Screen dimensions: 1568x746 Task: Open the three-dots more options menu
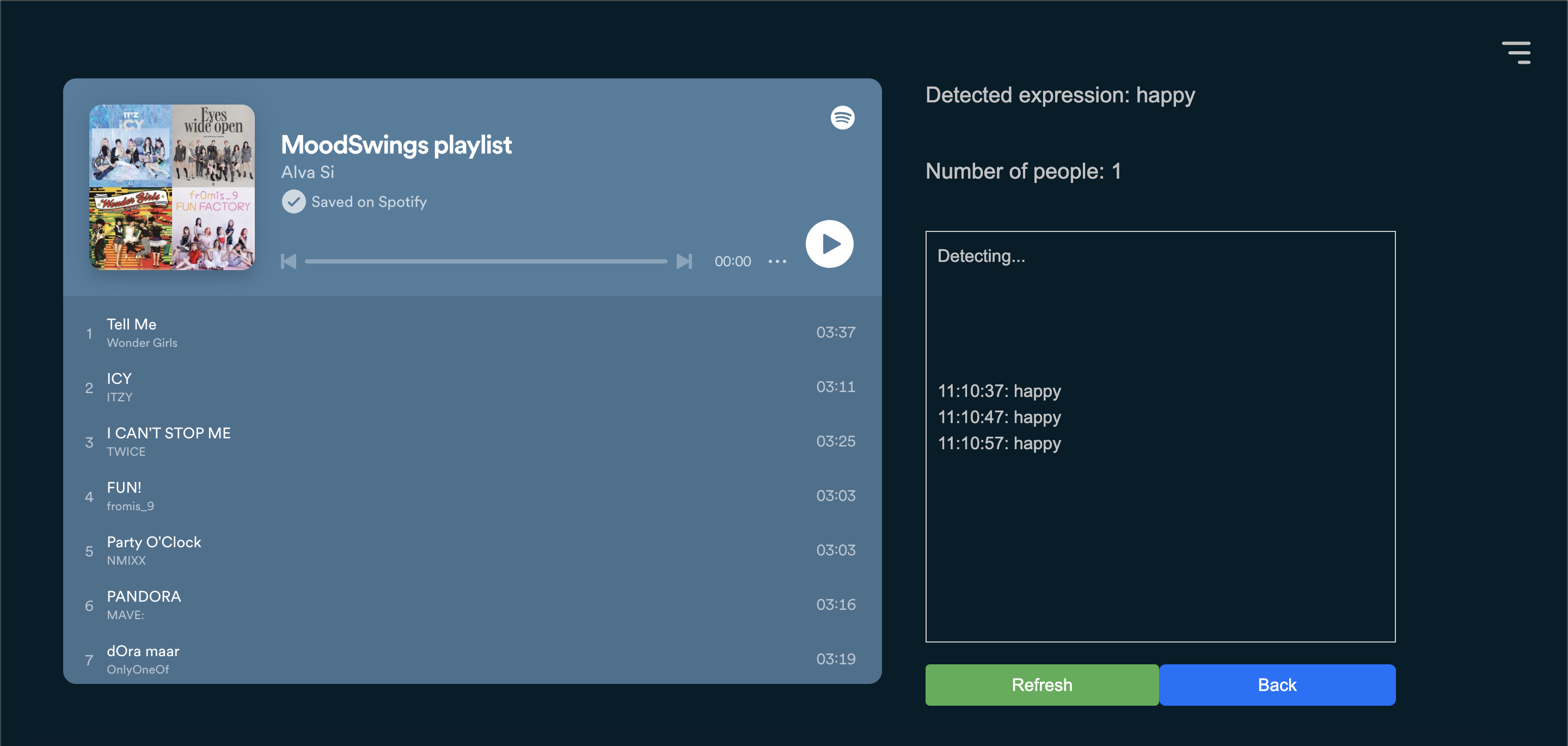coord(777,261)
